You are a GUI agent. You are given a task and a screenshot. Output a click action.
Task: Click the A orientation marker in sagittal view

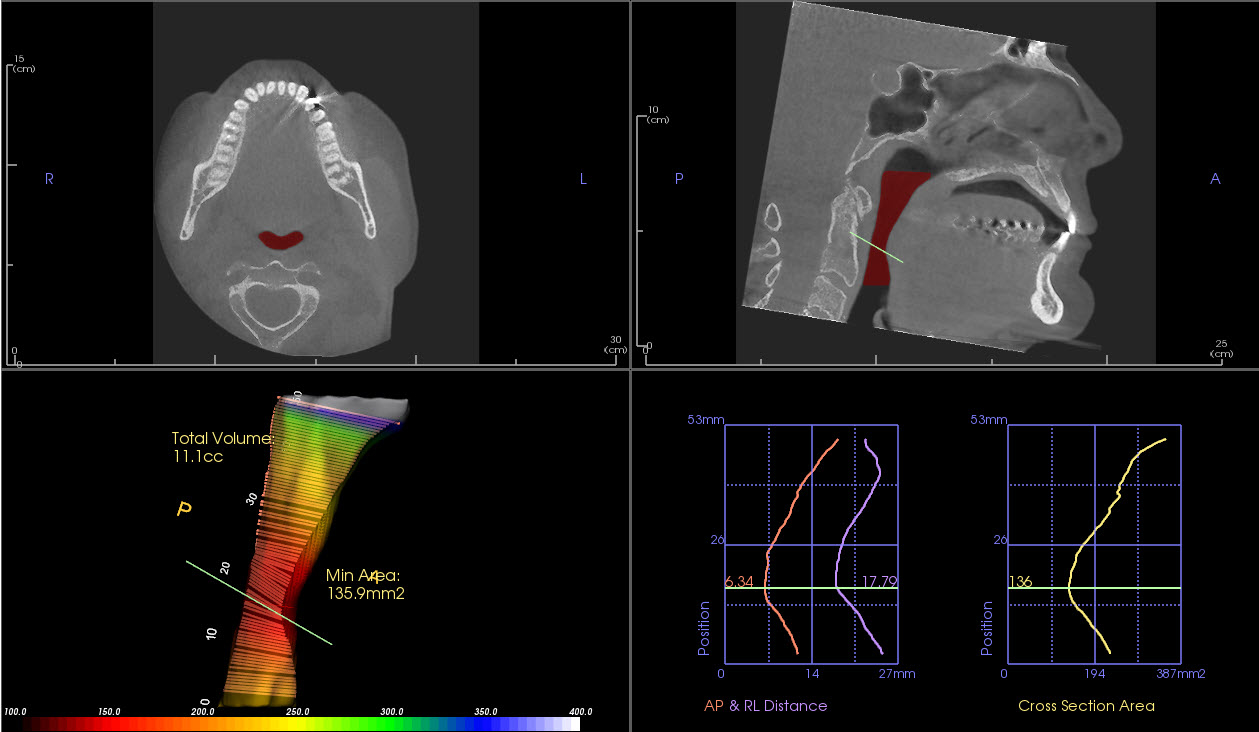pyautogui.click(x=1213, y=177)
